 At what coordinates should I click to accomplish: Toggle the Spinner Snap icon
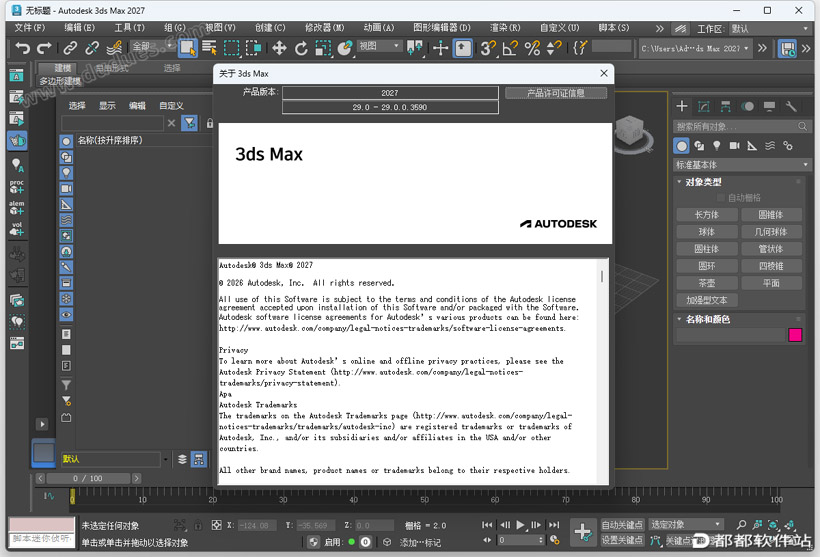click(x=554, y=48)
